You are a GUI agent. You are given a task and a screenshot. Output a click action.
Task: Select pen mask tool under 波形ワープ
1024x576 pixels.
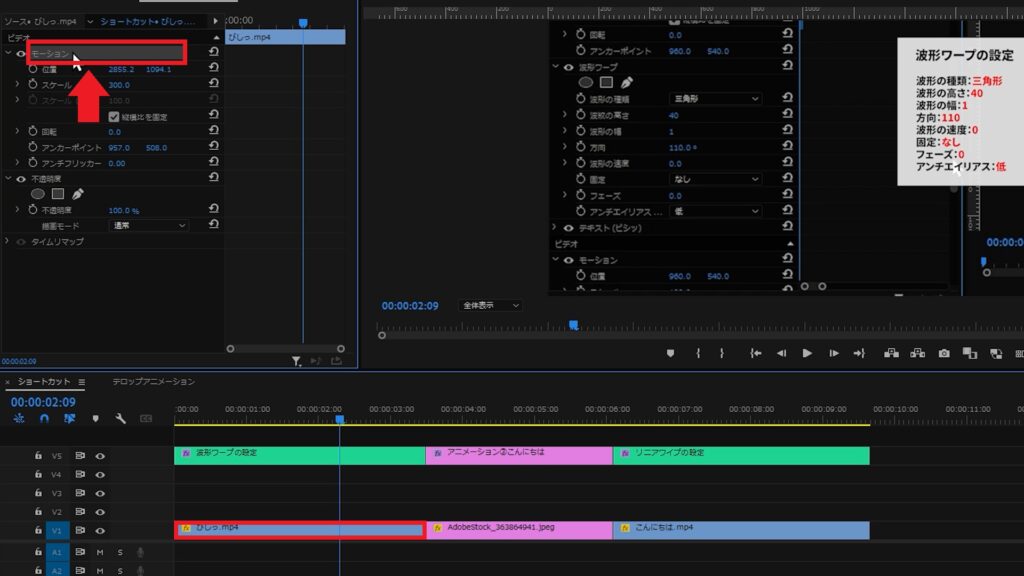(626, 82)
